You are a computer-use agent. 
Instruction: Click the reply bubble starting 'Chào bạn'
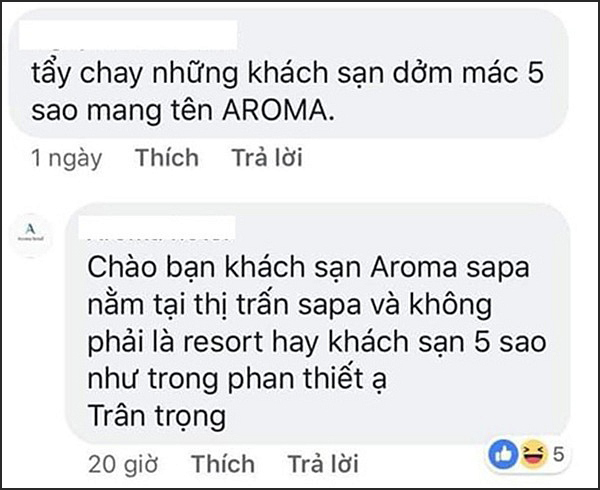click(x=318, y=323)
